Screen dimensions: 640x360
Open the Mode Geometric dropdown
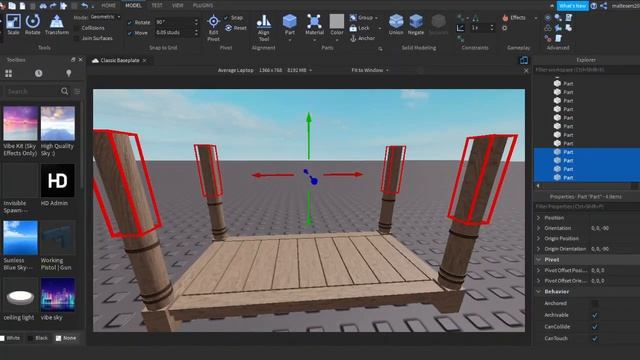[105, 17]
